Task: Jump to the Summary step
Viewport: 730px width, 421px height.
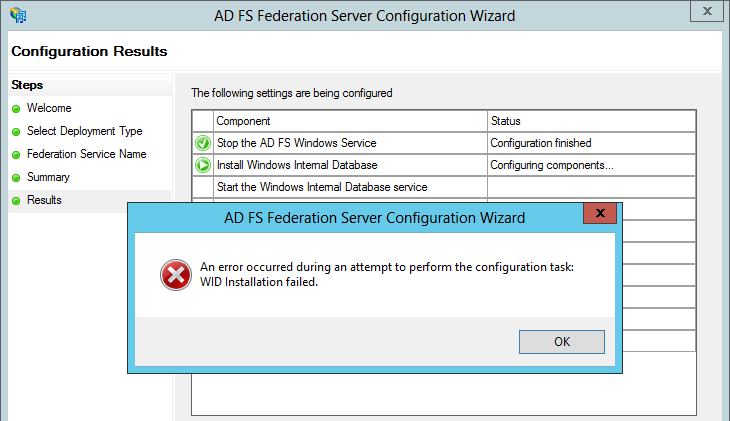Action: tap(48, 177)
